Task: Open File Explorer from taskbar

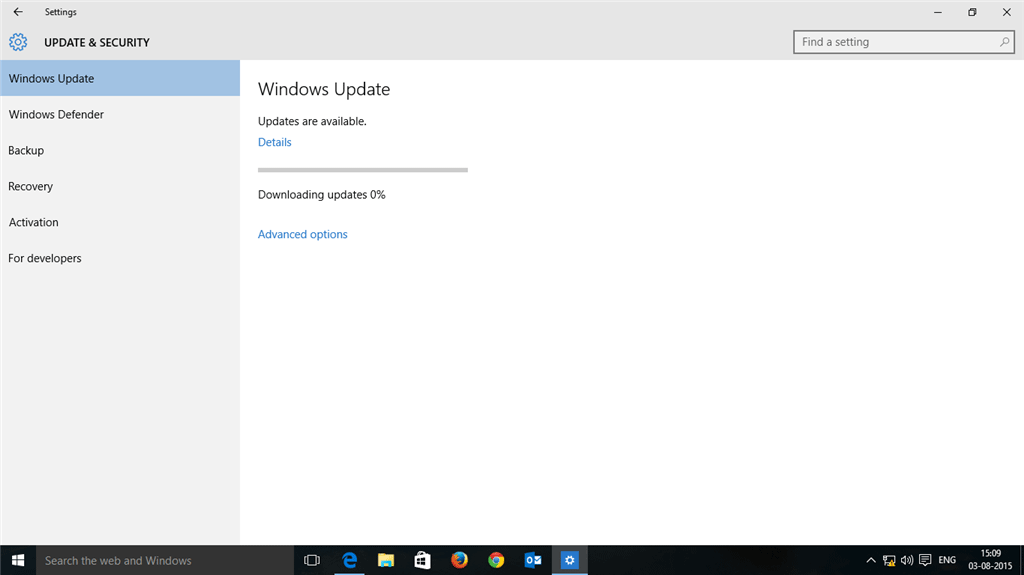Action: [386, 561]
